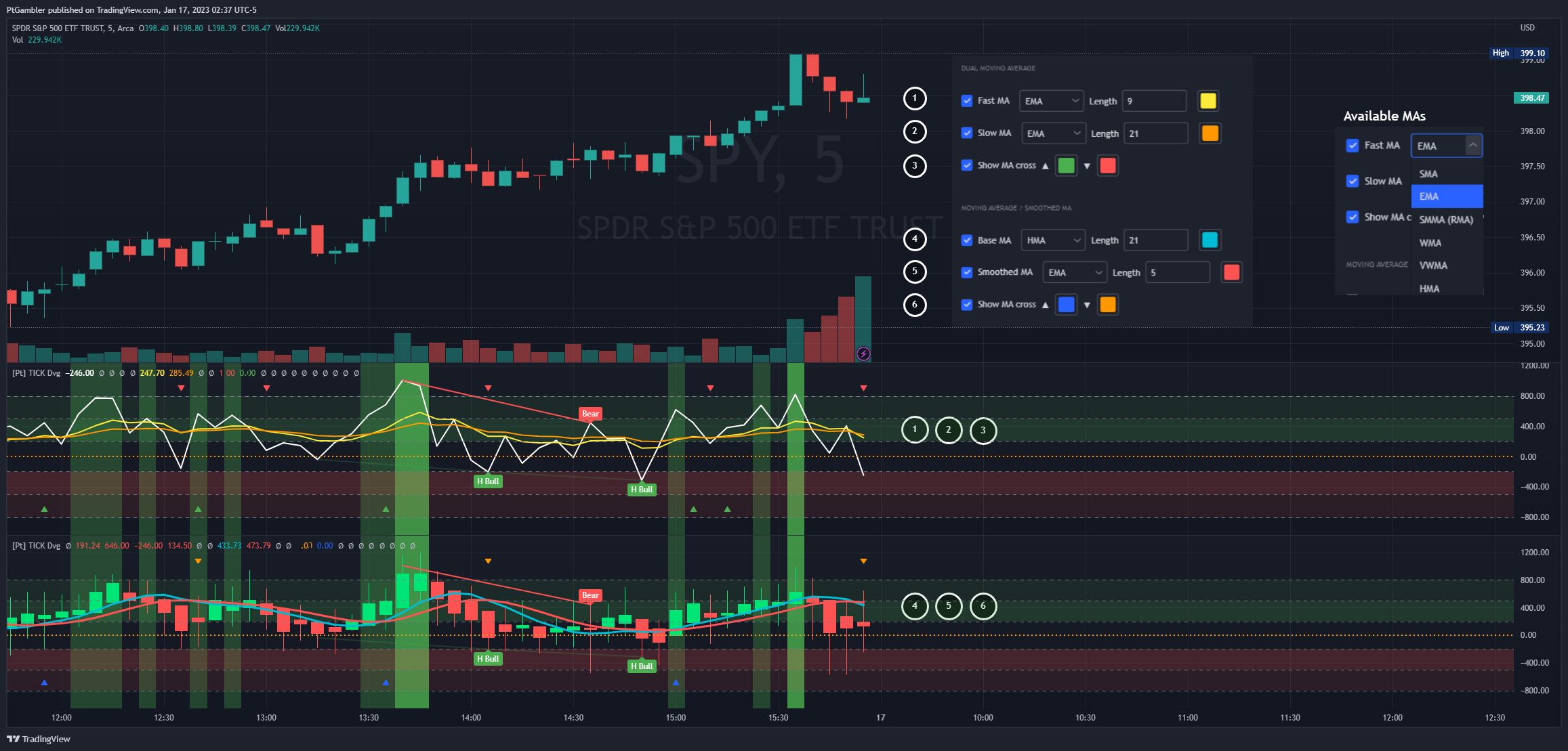The image size is (1568, 751).
Task: Toggle the Fast MA checkbox in Dual Moving Average
Action: (967, 101)
